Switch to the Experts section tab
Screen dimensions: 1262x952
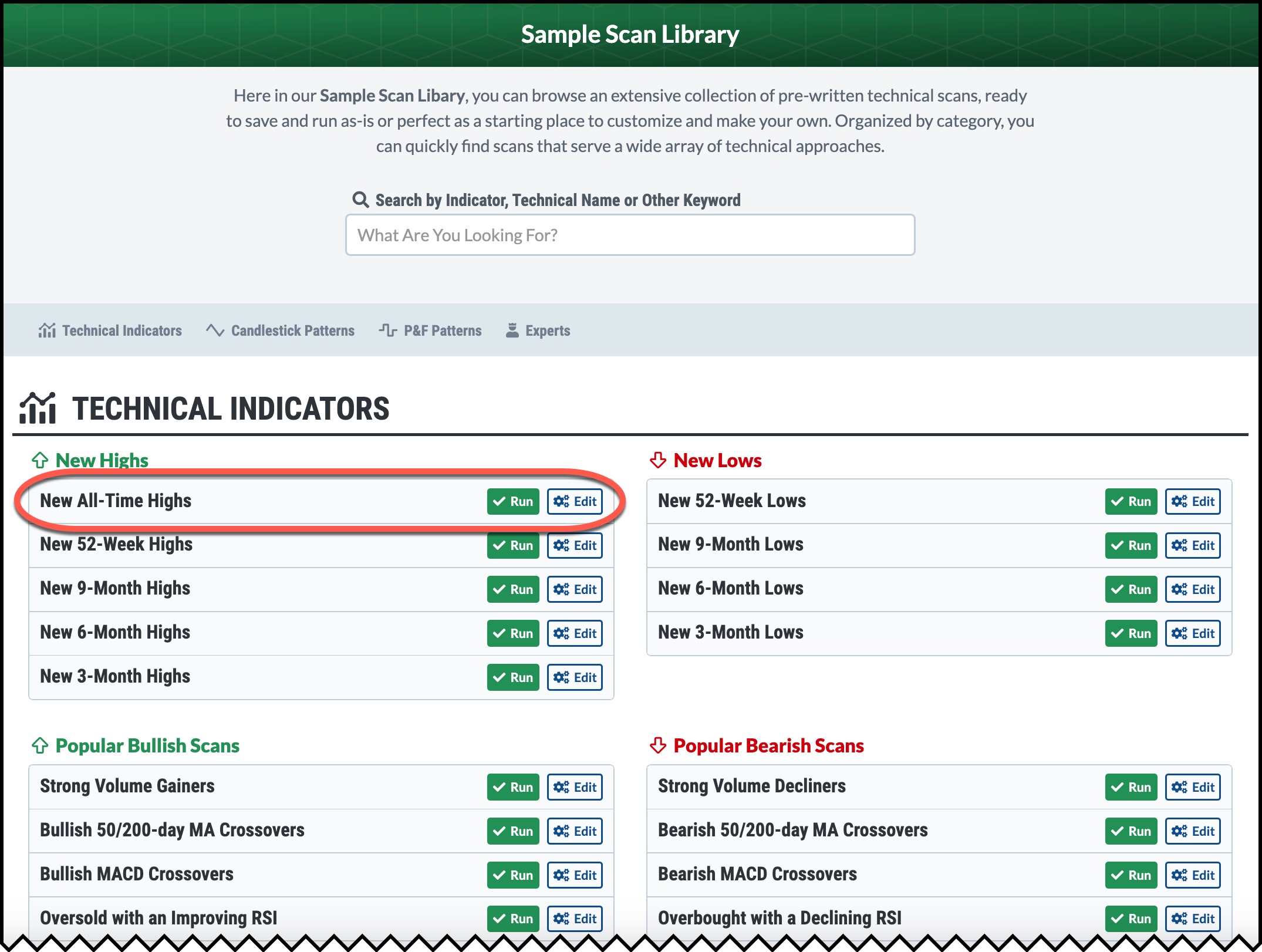tap(547, 330)
